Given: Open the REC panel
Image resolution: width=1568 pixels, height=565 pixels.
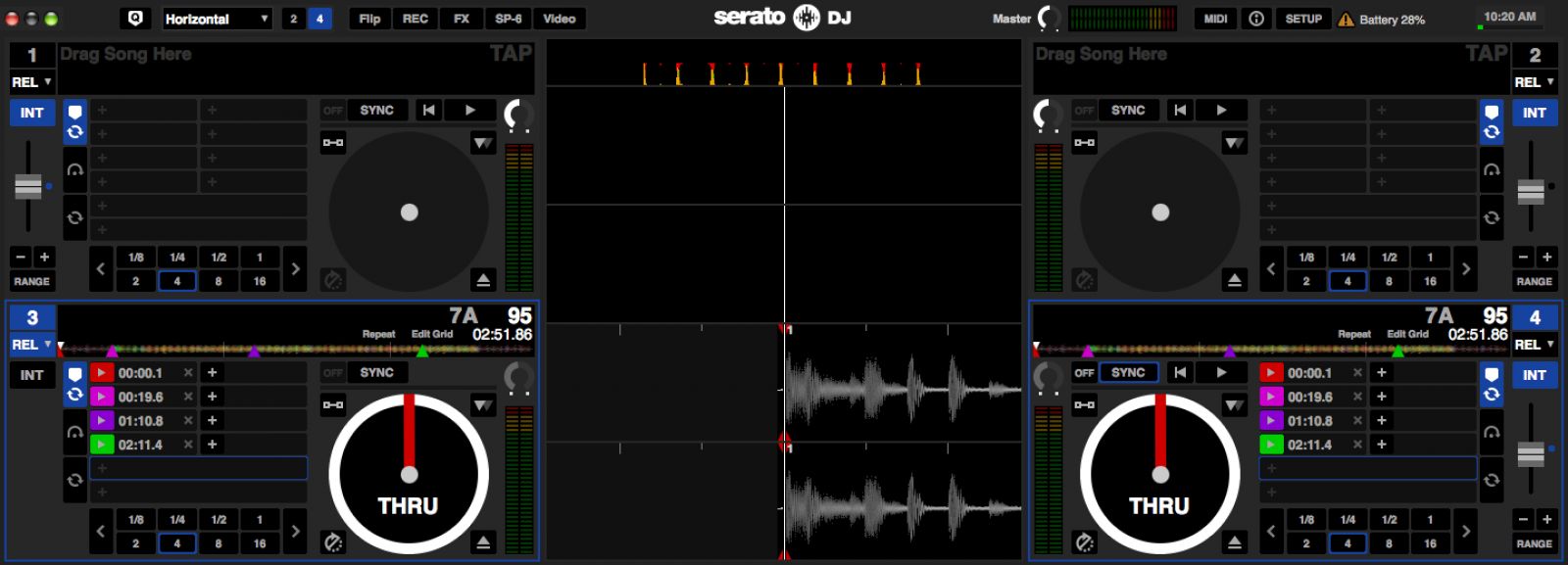Looking at the screenshot, I should 416,19.
